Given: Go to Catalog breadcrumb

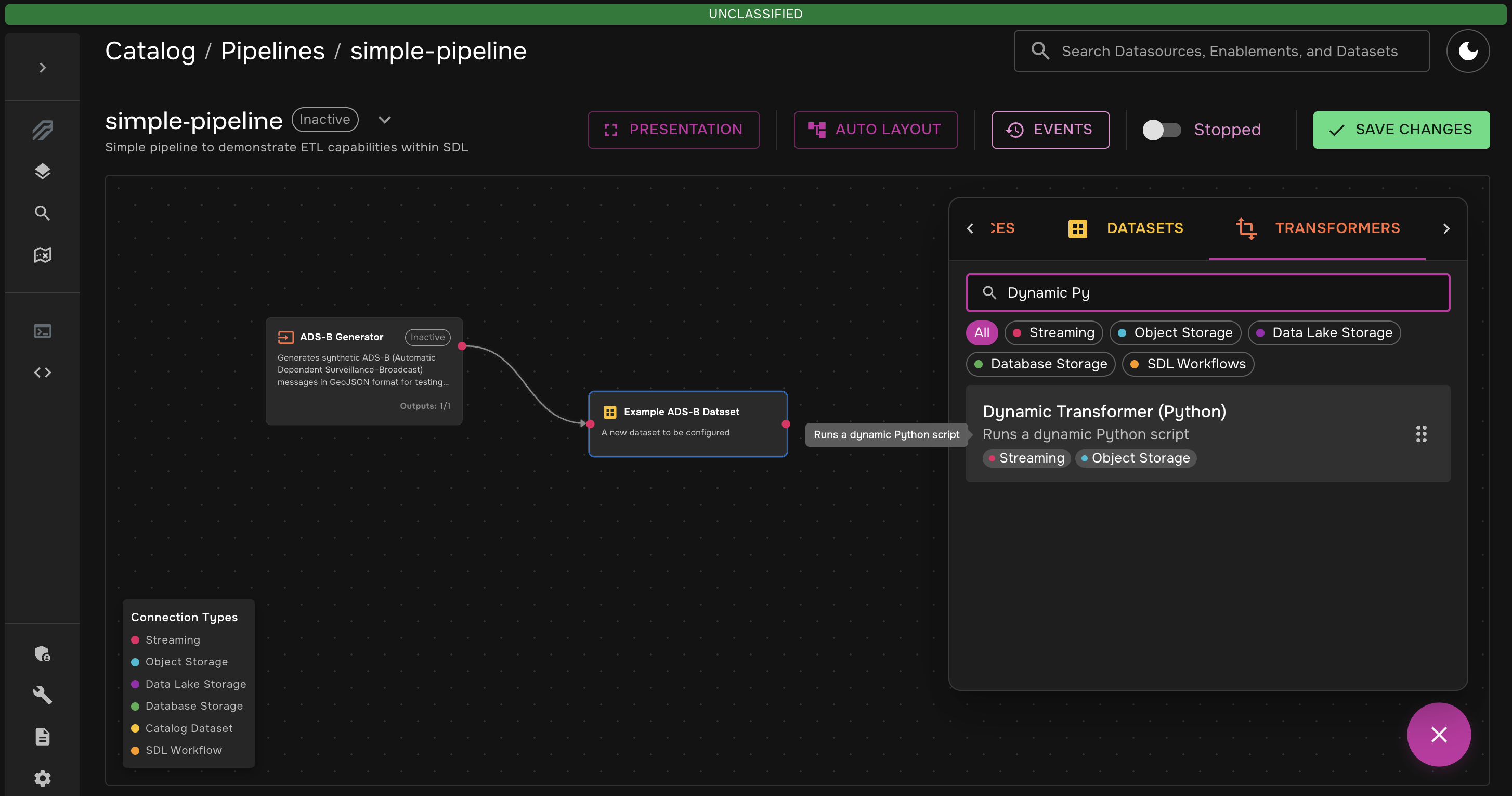Looking at the screenshot, I should (150, 51).
